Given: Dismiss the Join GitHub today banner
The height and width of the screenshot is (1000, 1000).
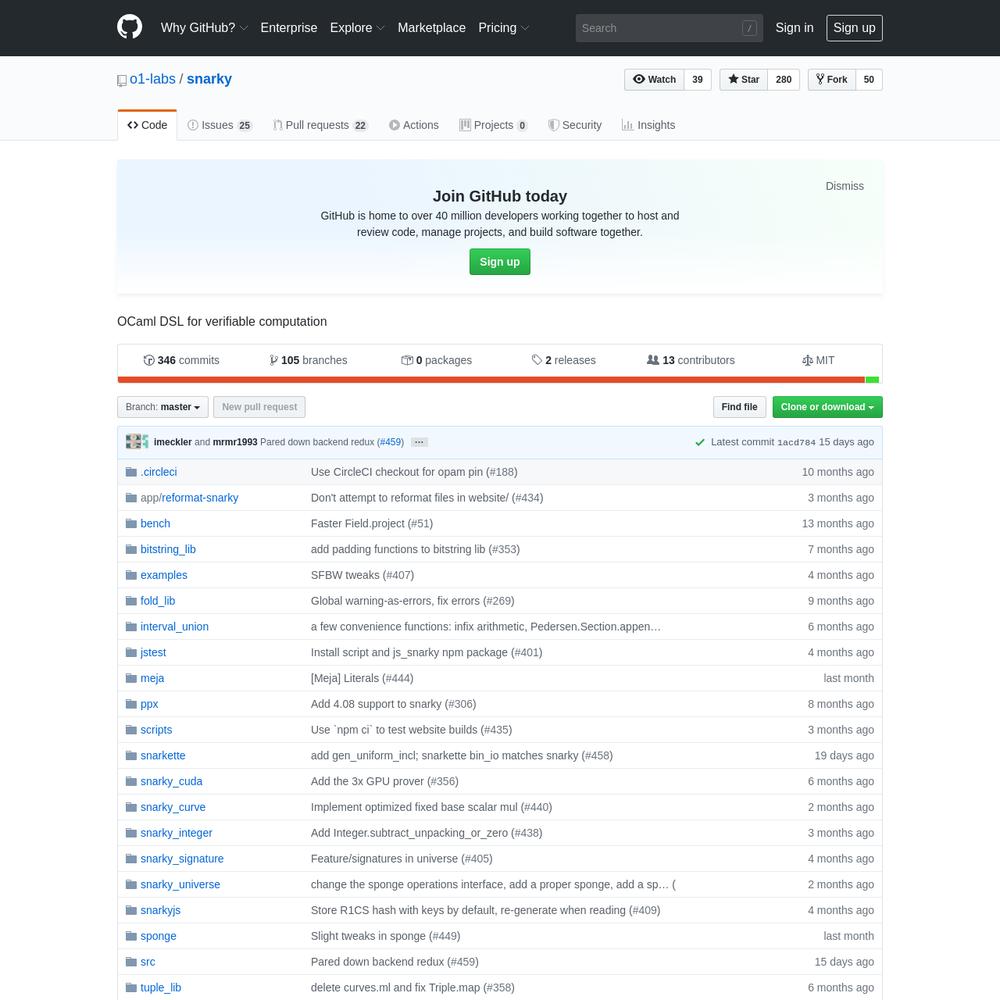Looking at the screenshot, I should (x=844, y=186).
